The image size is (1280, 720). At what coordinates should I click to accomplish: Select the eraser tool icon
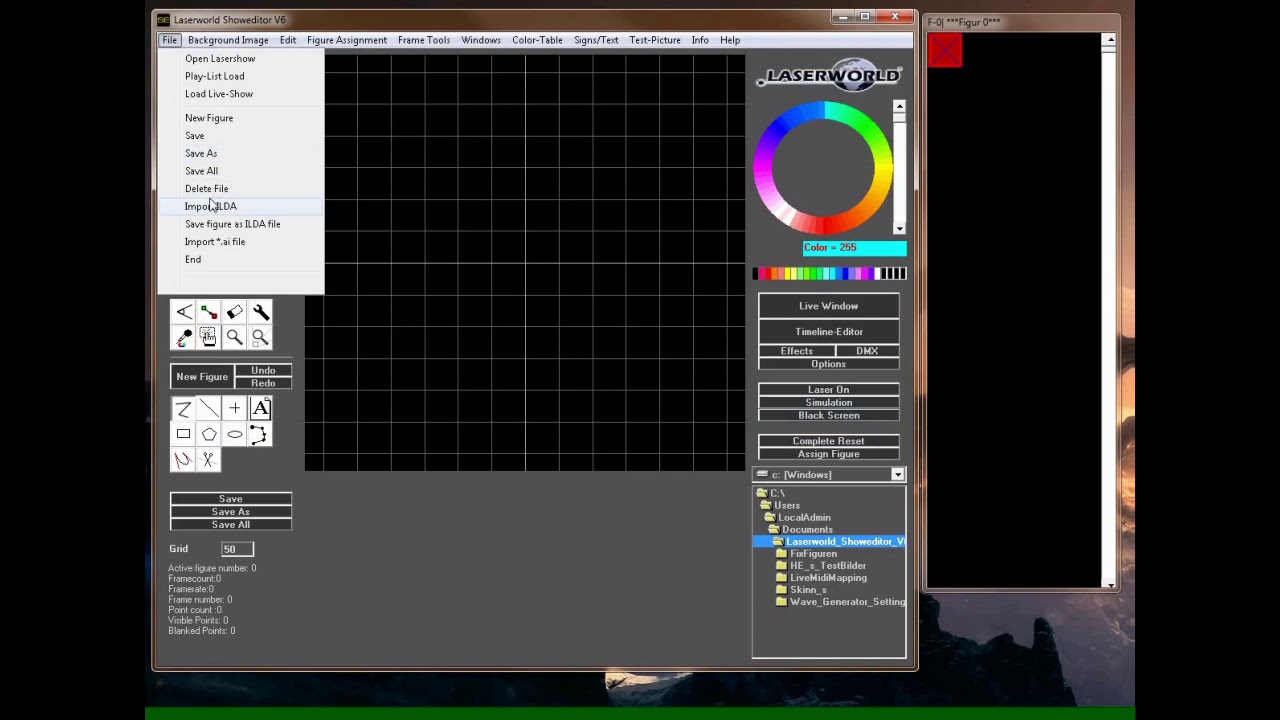click(234, 313)
